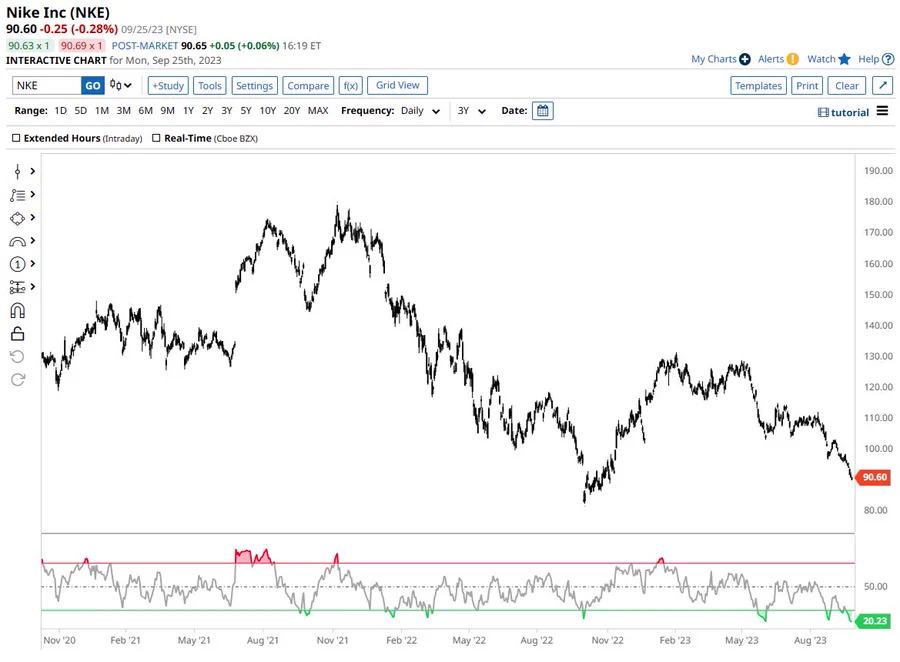Click the Compare button
This screenshot has width=900, height=662.
tap(308, 86)
